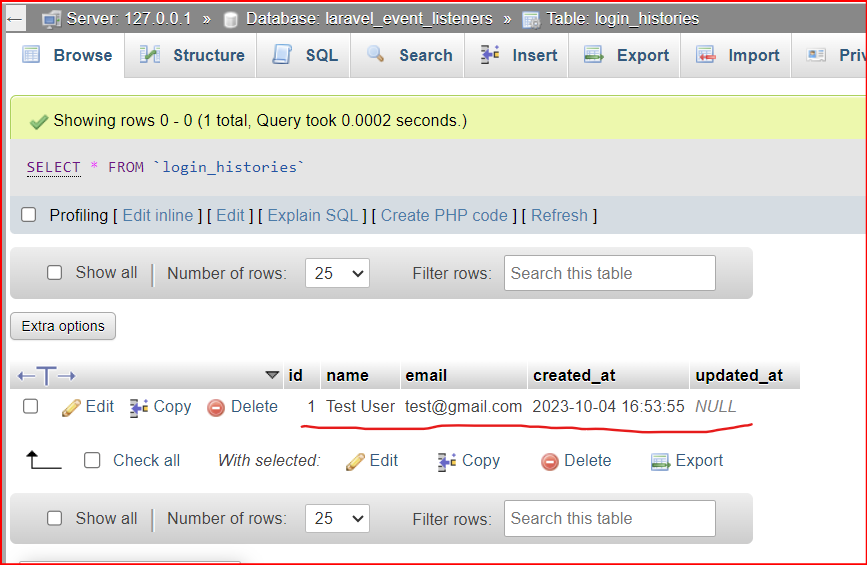This screenshot has width=867, height=565.
Task: Click the Copy icon beside With selected
Action: (446, 461)
